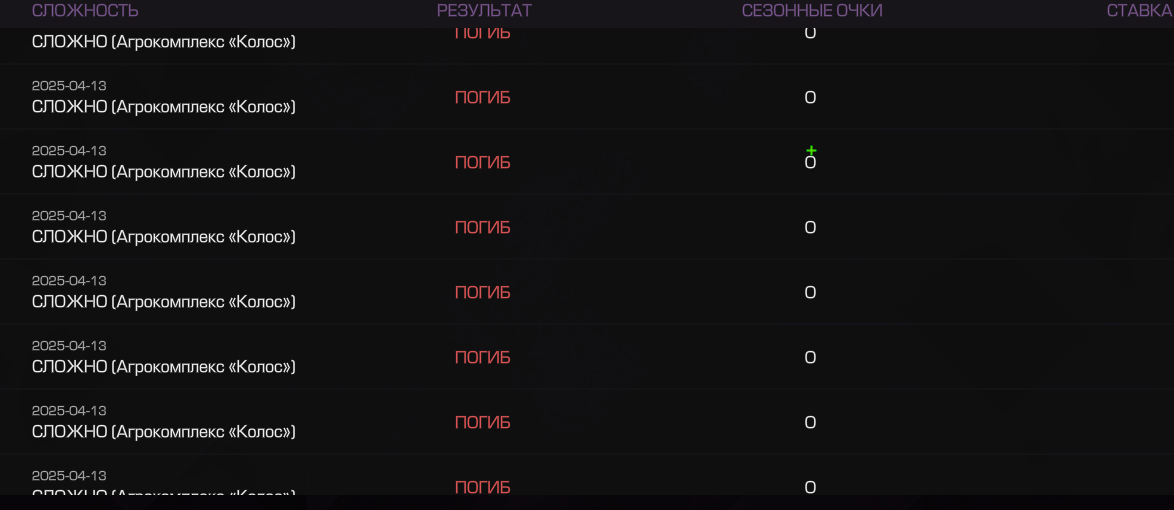Image resolution: width=1174 pixels, height=510 pixels.
Task: Select the bottom-most row's ПОГИБ result
Action: [x=483, y=488]
